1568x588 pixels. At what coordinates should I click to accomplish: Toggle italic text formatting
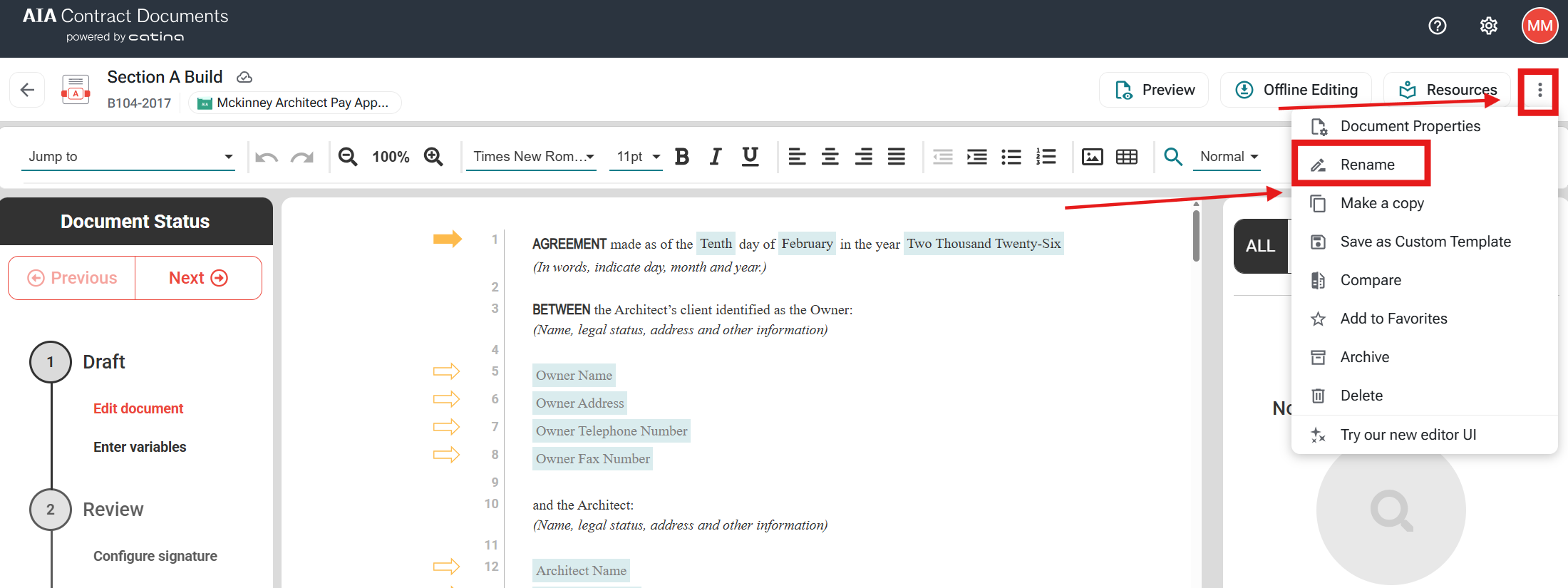pyautogui.click(x=716, y=157)
